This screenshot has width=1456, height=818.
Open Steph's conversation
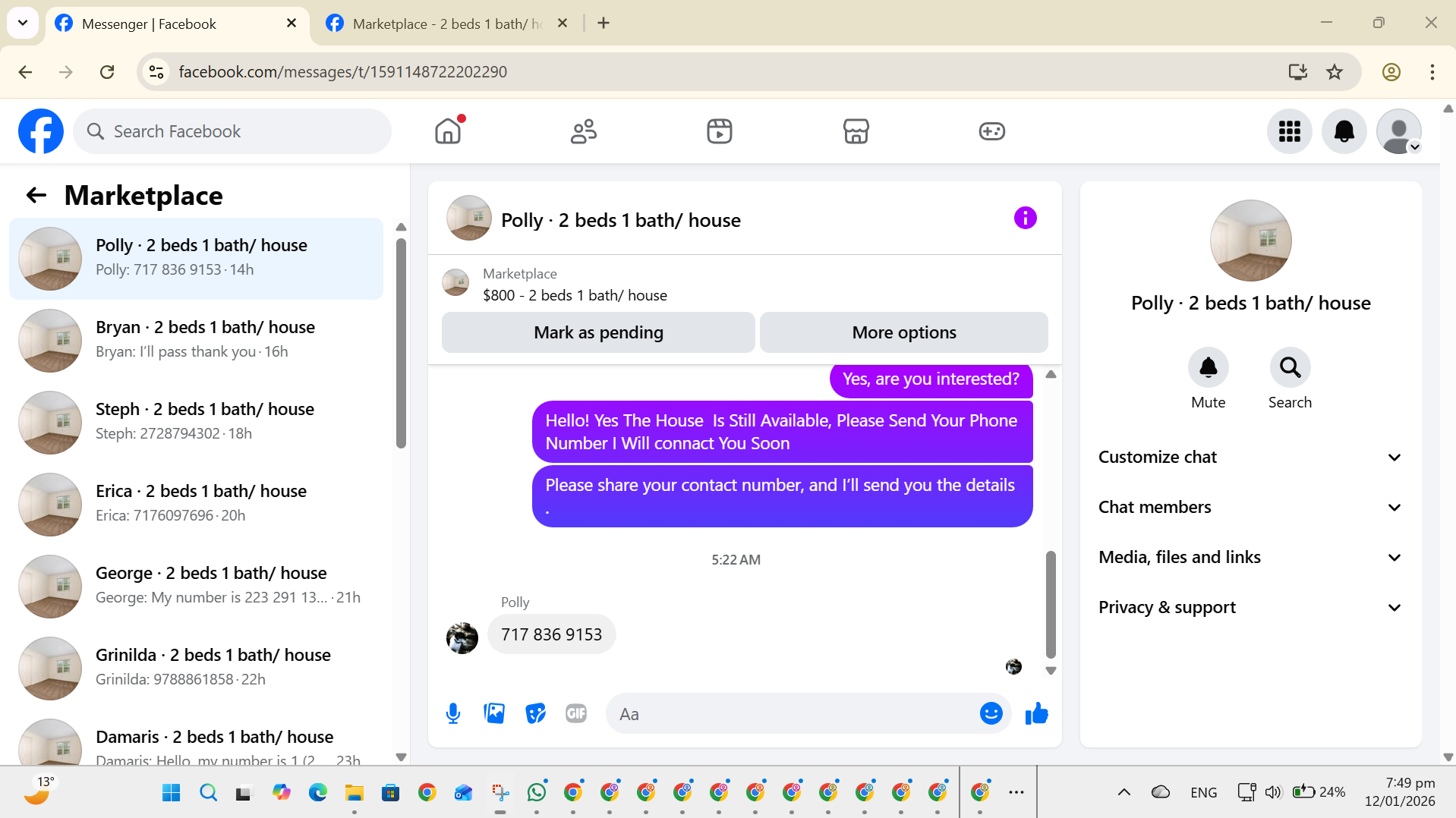[x=196, y=423]
